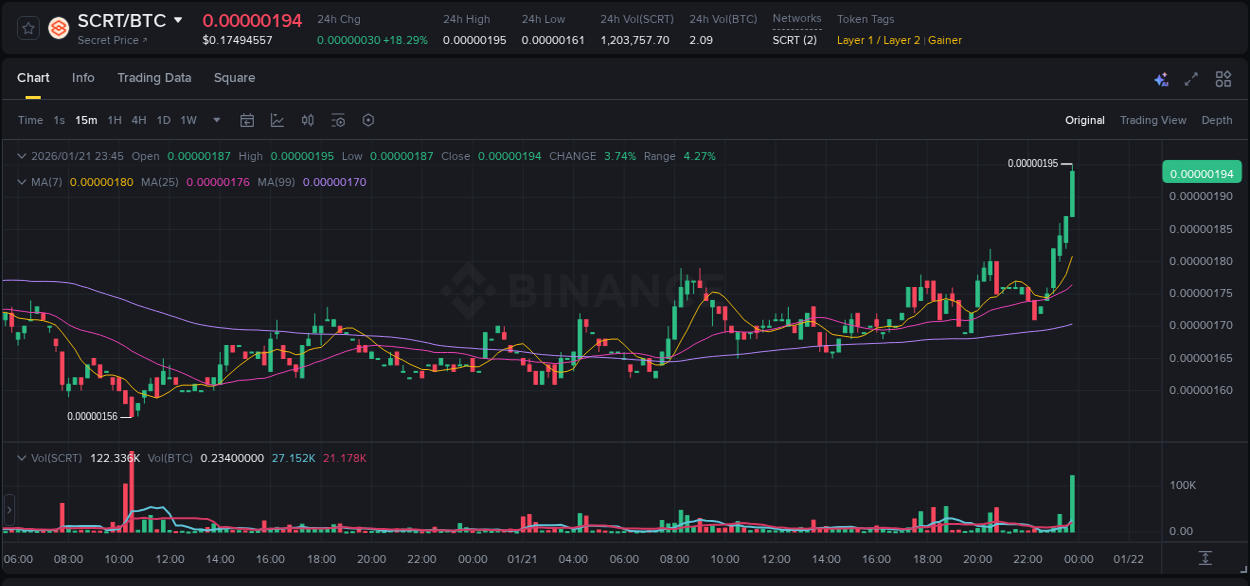The height and width of the screenshot is (586, 1250).
Task: Open the chart style picker icon
Action: coord(275,120)
